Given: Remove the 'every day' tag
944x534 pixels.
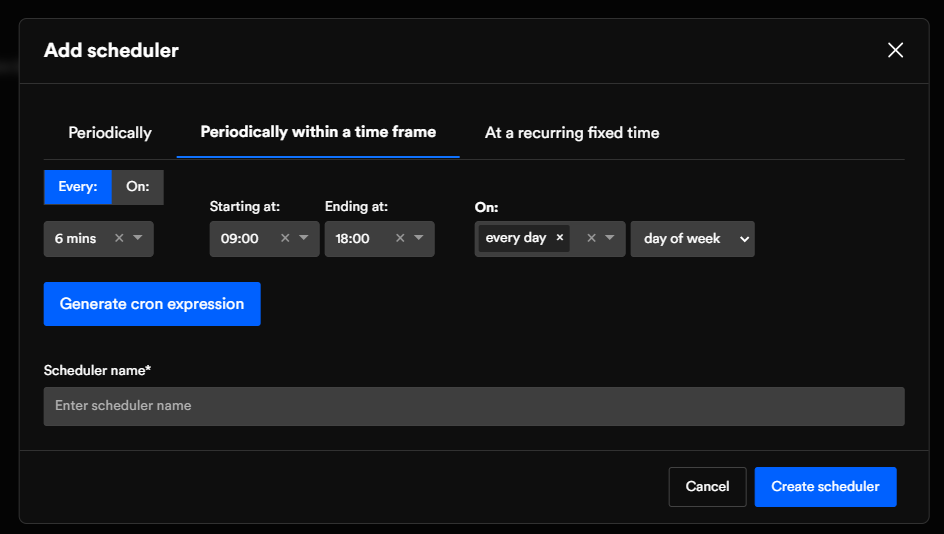Looking at the screenshot, I should [560, 237].
